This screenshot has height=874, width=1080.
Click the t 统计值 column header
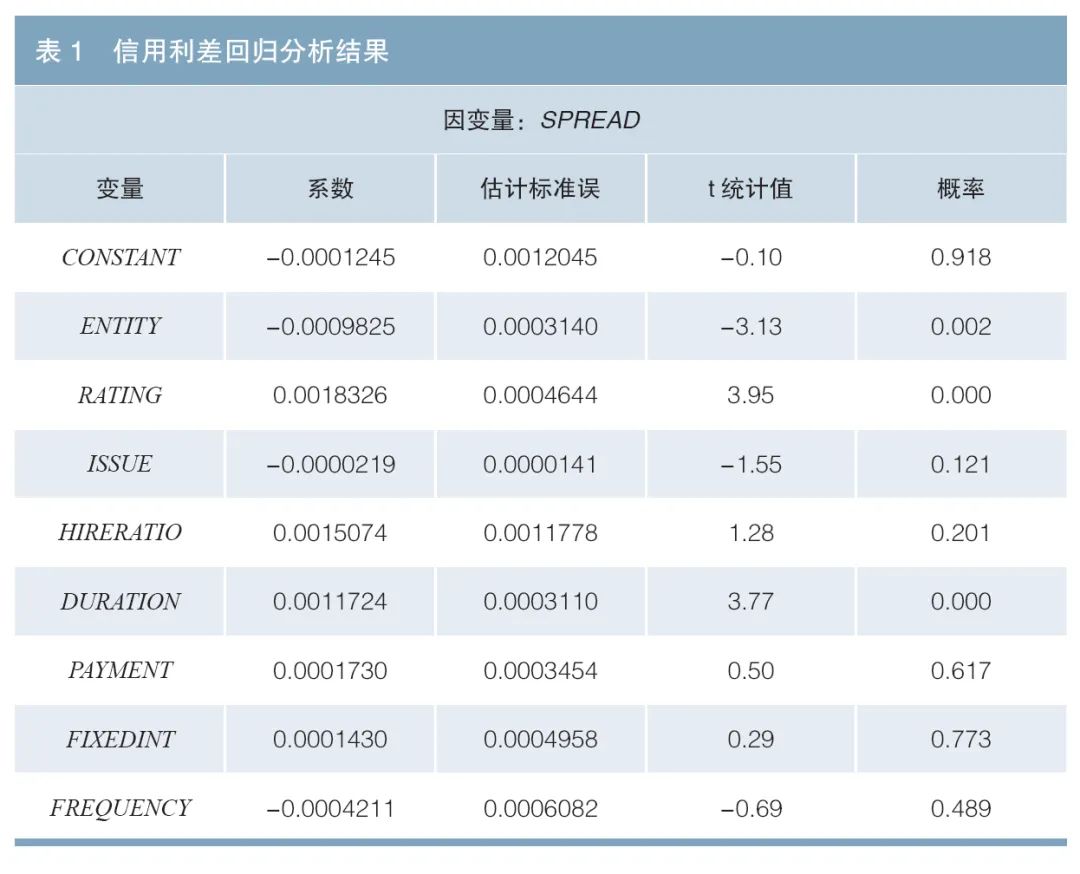pos(751,189)
